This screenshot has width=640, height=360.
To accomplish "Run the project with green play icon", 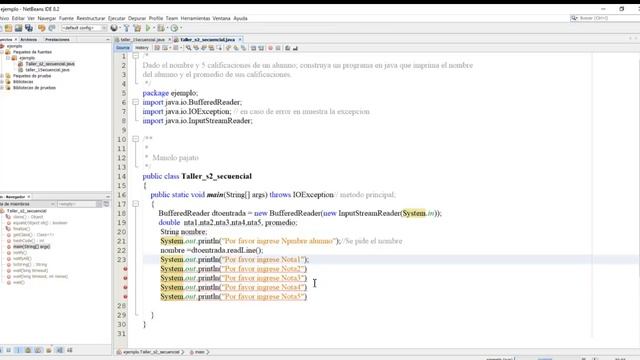I will click(148, 28).
